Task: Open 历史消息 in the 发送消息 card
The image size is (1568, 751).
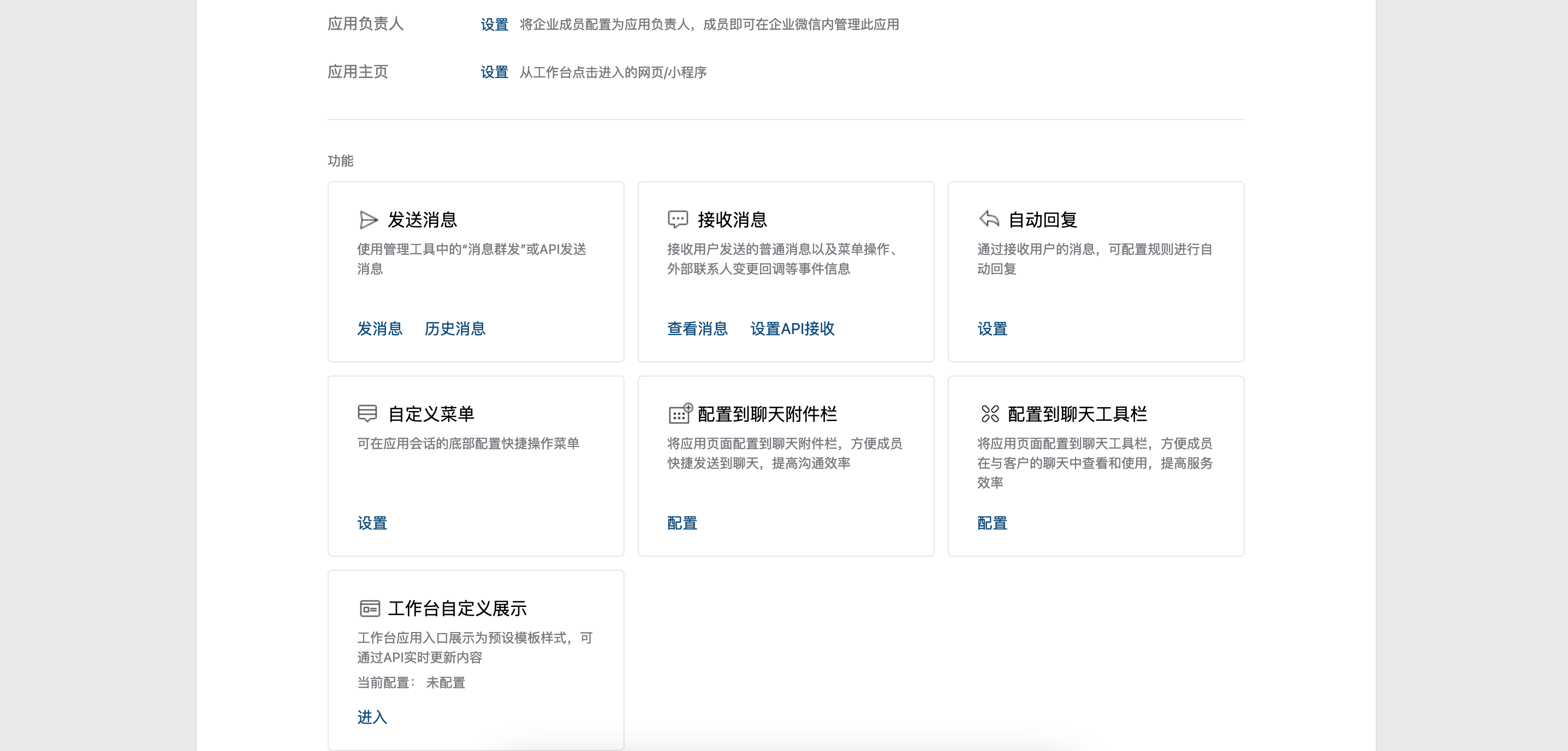Action: (x=455, y=329)
